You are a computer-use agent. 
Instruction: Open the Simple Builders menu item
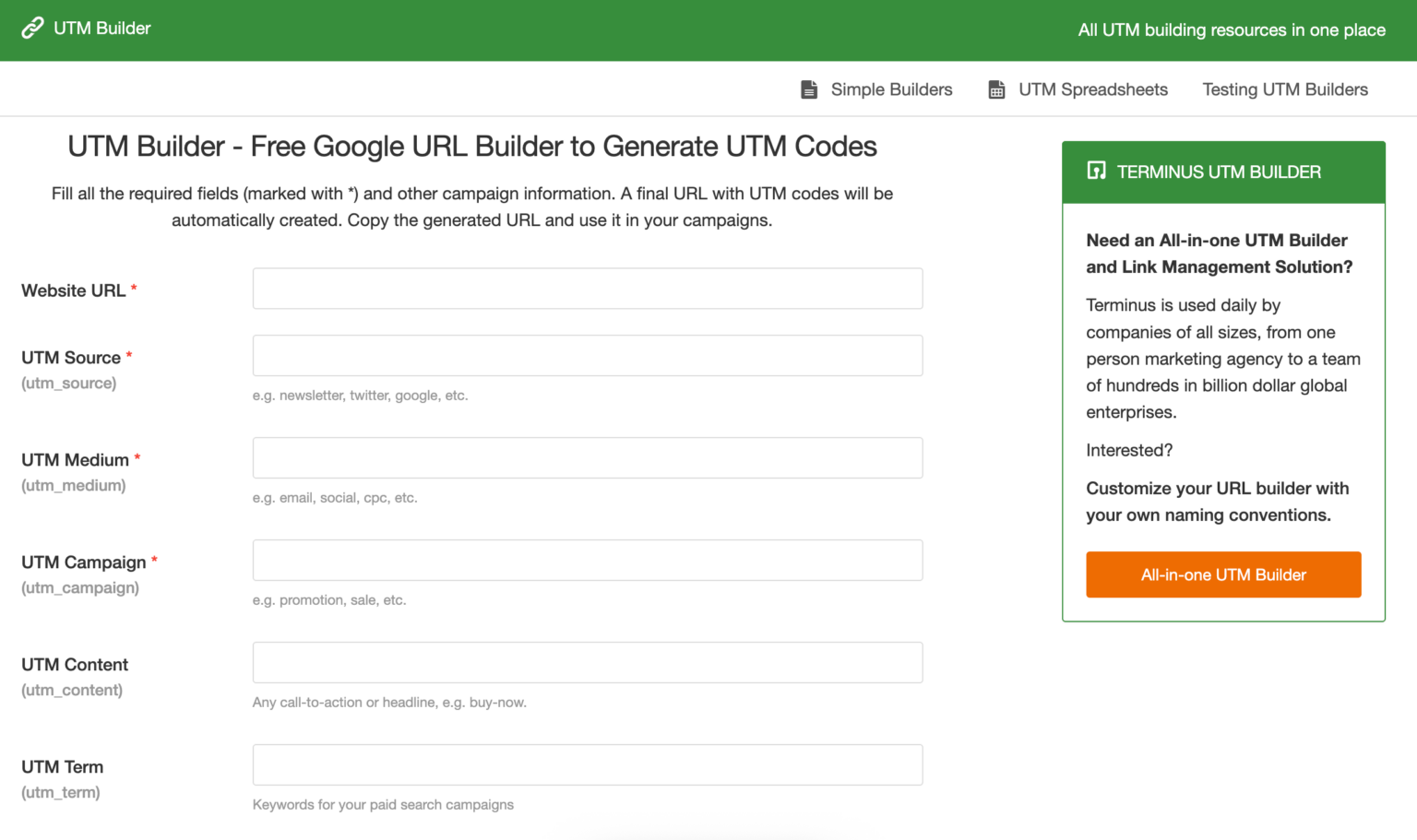click(891, 89)
